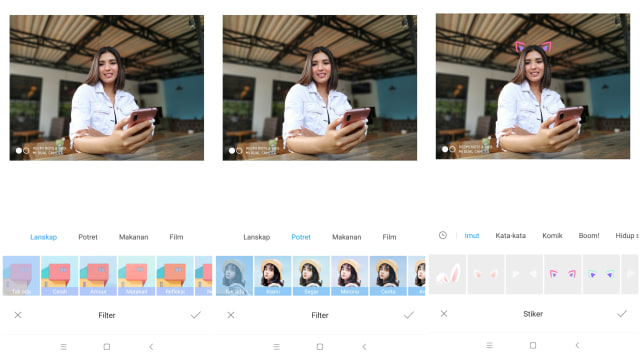Tap menu navigation icon in Potret screen
The image size is (640, 360).
click(x=276, y=347)
